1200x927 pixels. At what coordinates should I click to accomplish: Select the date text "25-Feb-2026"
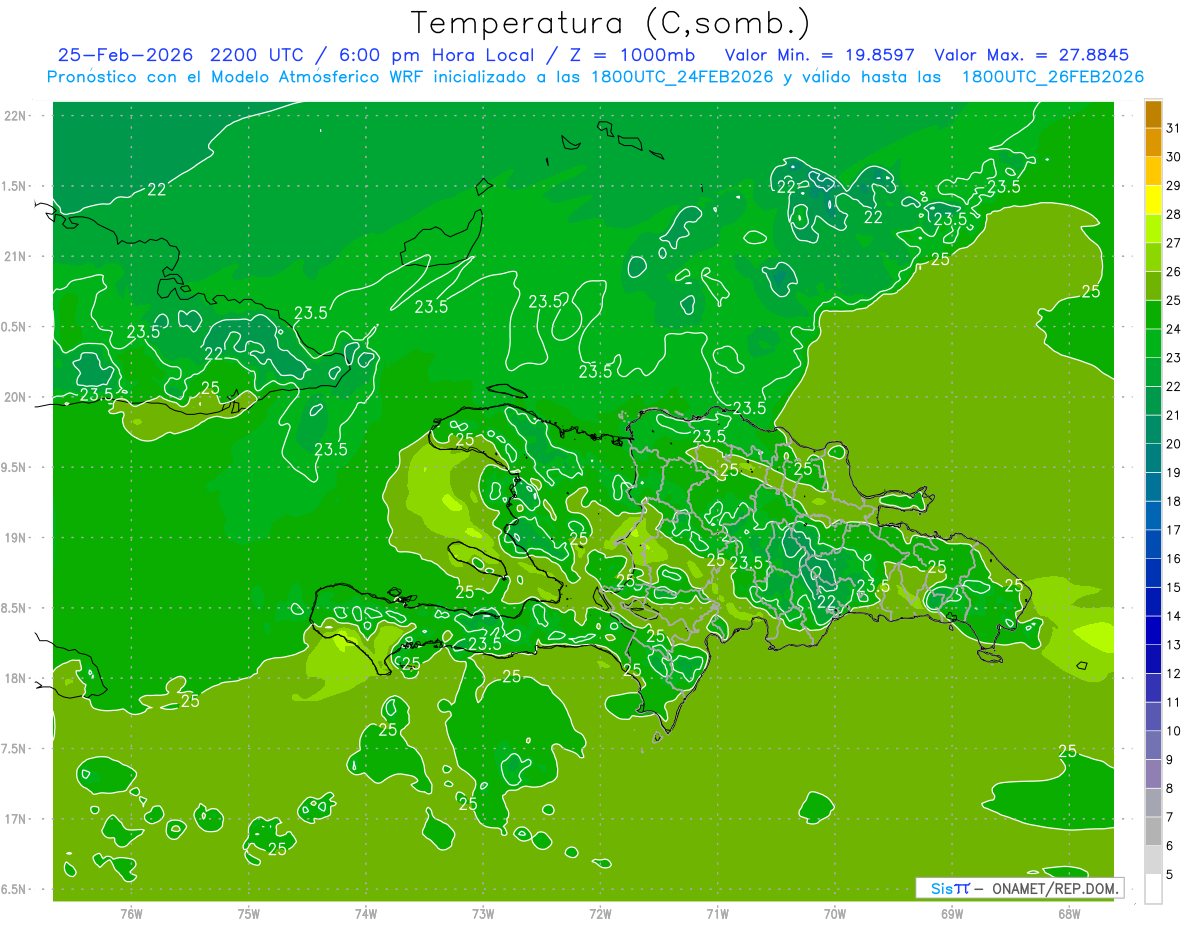124,55
